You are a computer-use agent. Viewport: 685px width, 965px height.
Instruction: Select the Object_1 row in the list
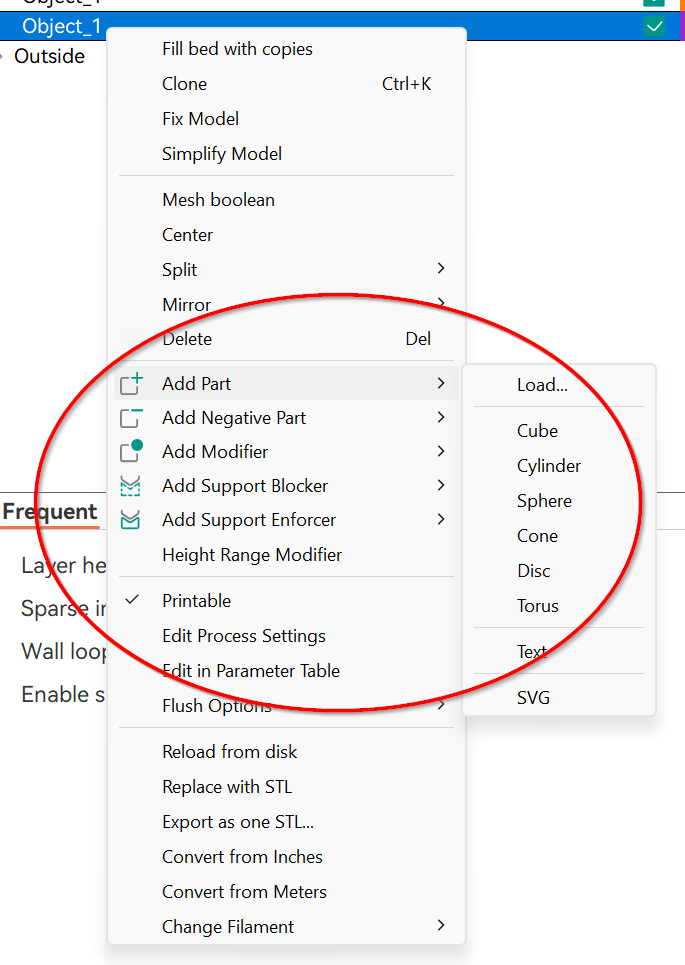pos(342,26)
